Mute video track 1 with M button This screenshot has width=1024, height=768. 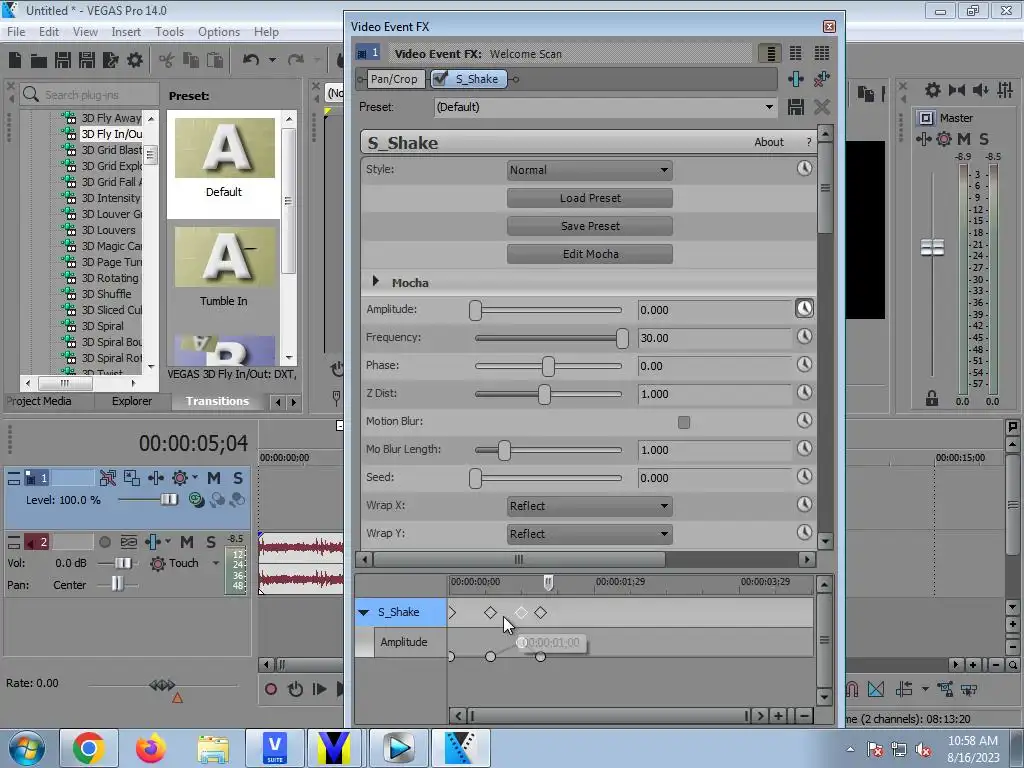214,478
